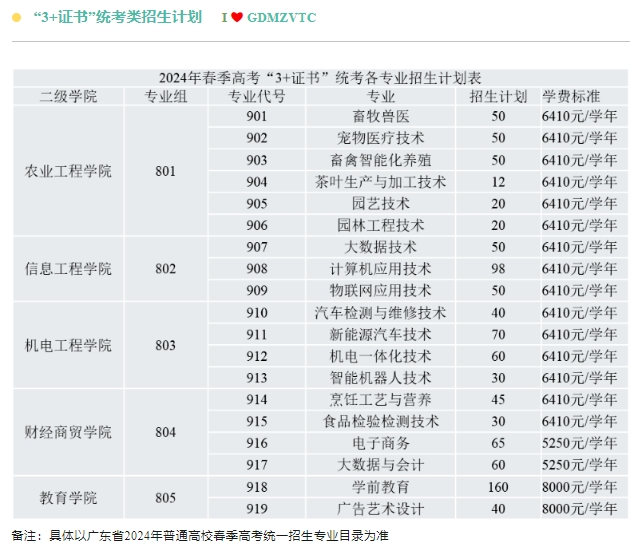640x554 pixels.
Task: Select the major 畜禽智能化养殖
Action: click(381, 160)
